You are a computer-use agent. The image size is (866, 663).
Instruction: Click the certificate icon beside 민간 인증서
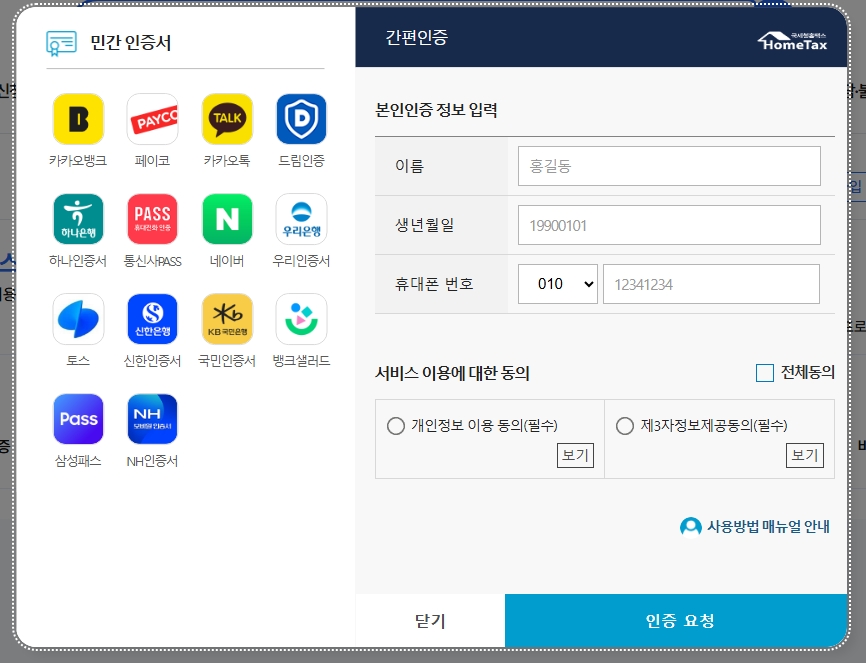click(x=61, y=43)
